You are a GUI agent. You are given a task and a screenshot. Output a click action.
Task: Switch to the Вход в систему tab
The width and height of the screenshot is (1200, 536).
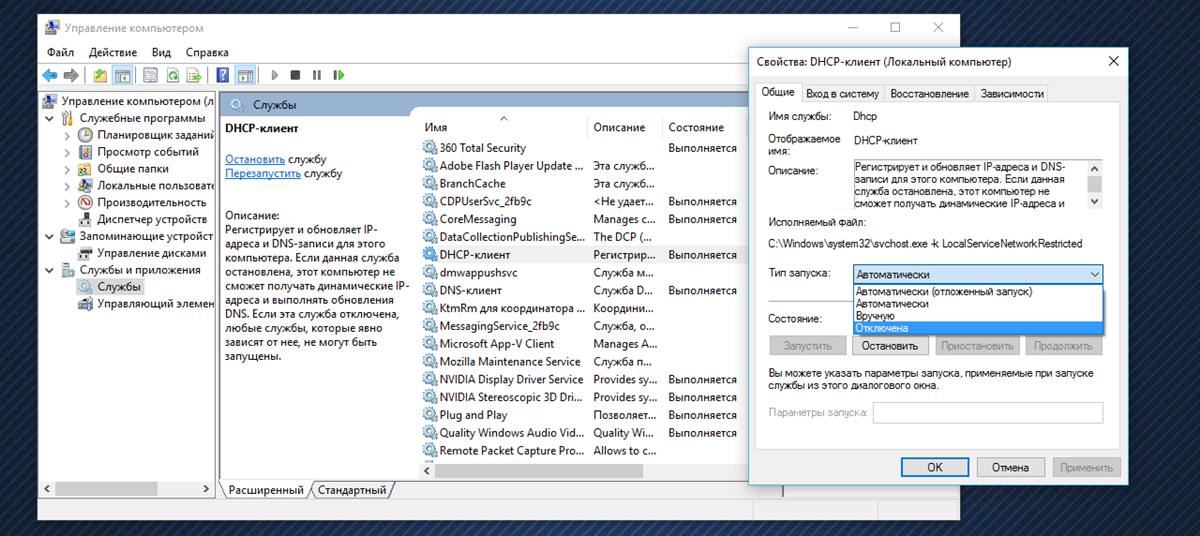(844, 93)
